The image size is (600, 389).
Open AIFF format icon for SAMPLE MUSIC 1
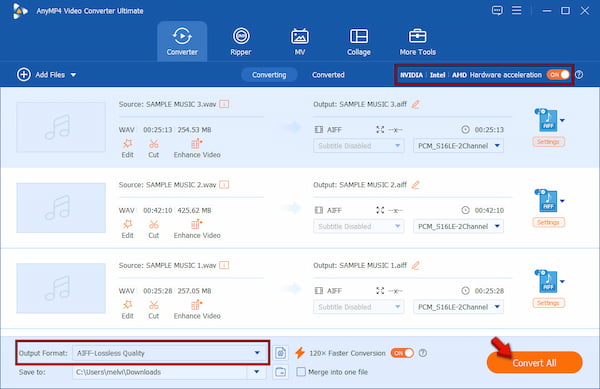546,282
